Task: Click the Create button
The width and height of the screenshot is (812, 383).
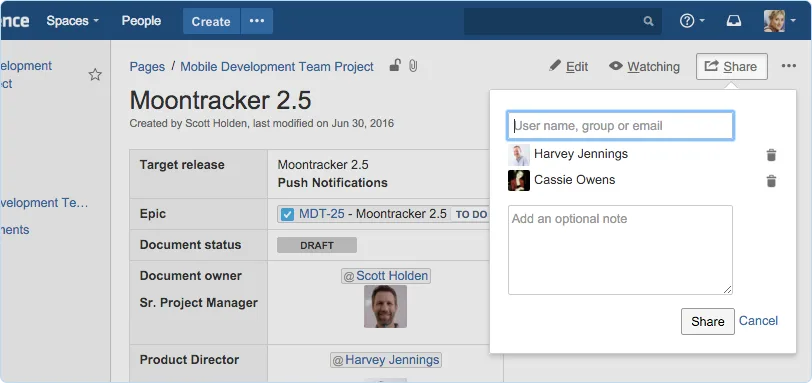Action: (211, 21)
